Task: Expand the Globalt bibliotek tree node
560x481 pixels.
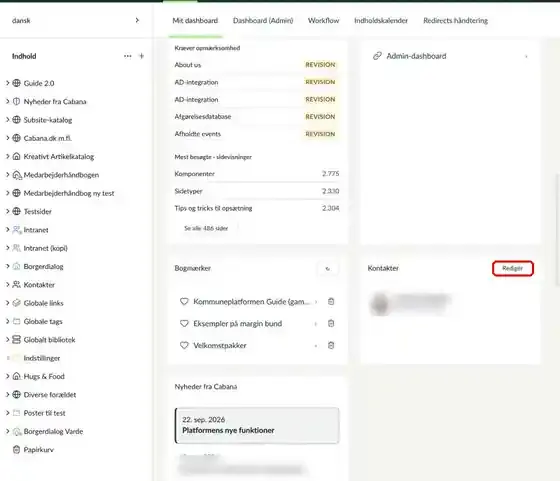Action: [x=7, y=340]
